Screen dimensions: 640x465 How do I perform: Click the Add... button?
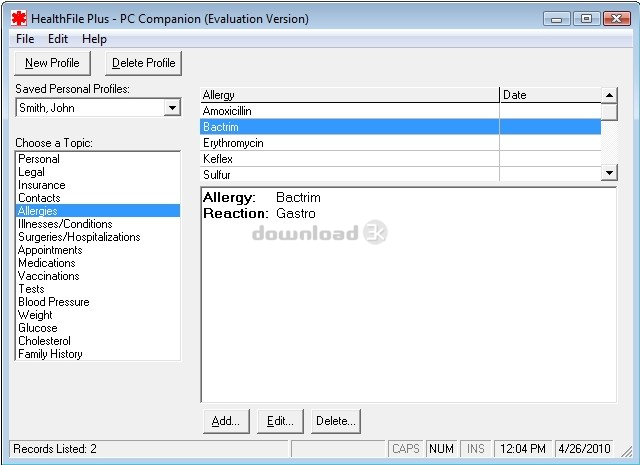225,421
